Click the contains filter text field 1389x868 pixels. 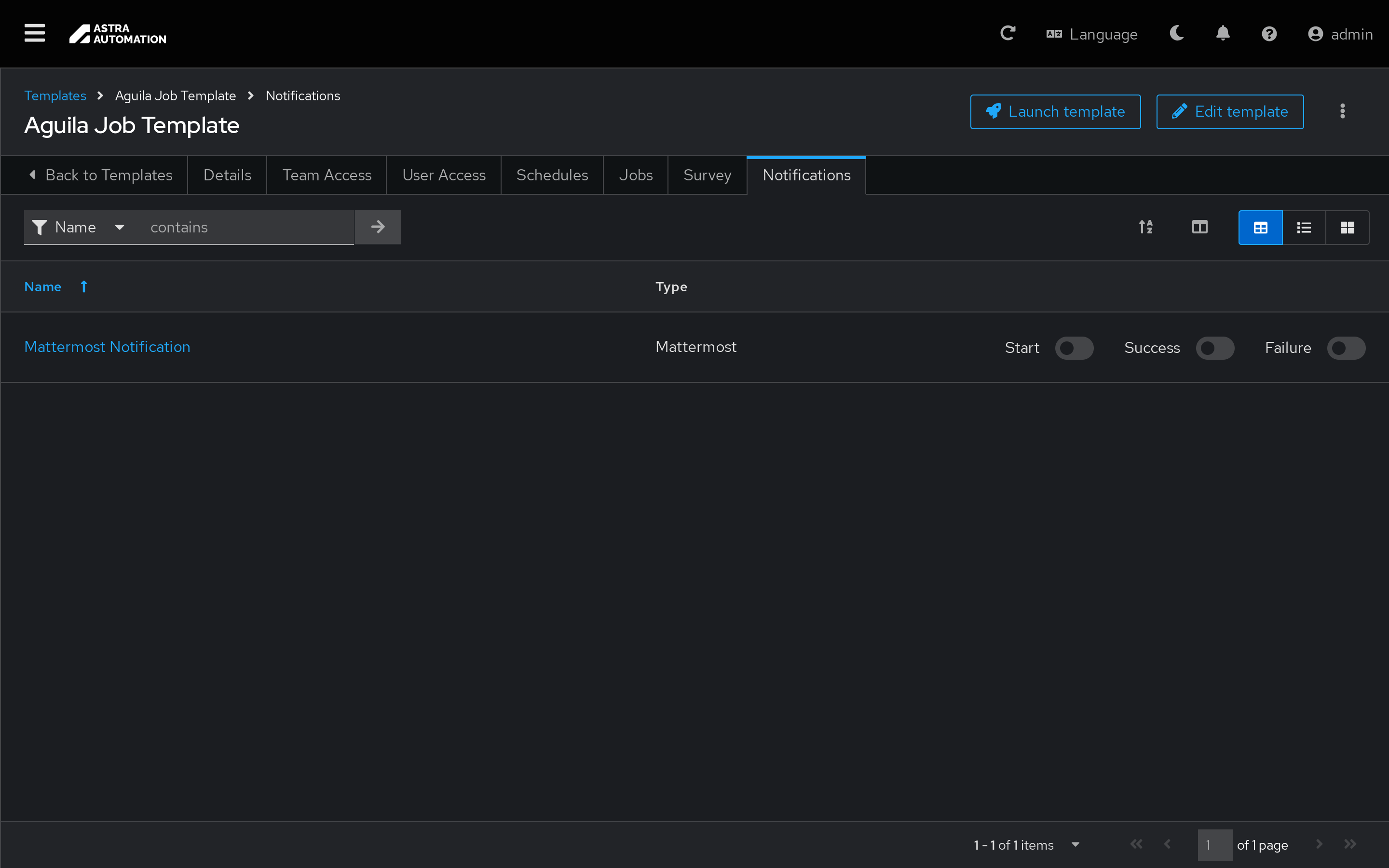(x=247, y=227)
